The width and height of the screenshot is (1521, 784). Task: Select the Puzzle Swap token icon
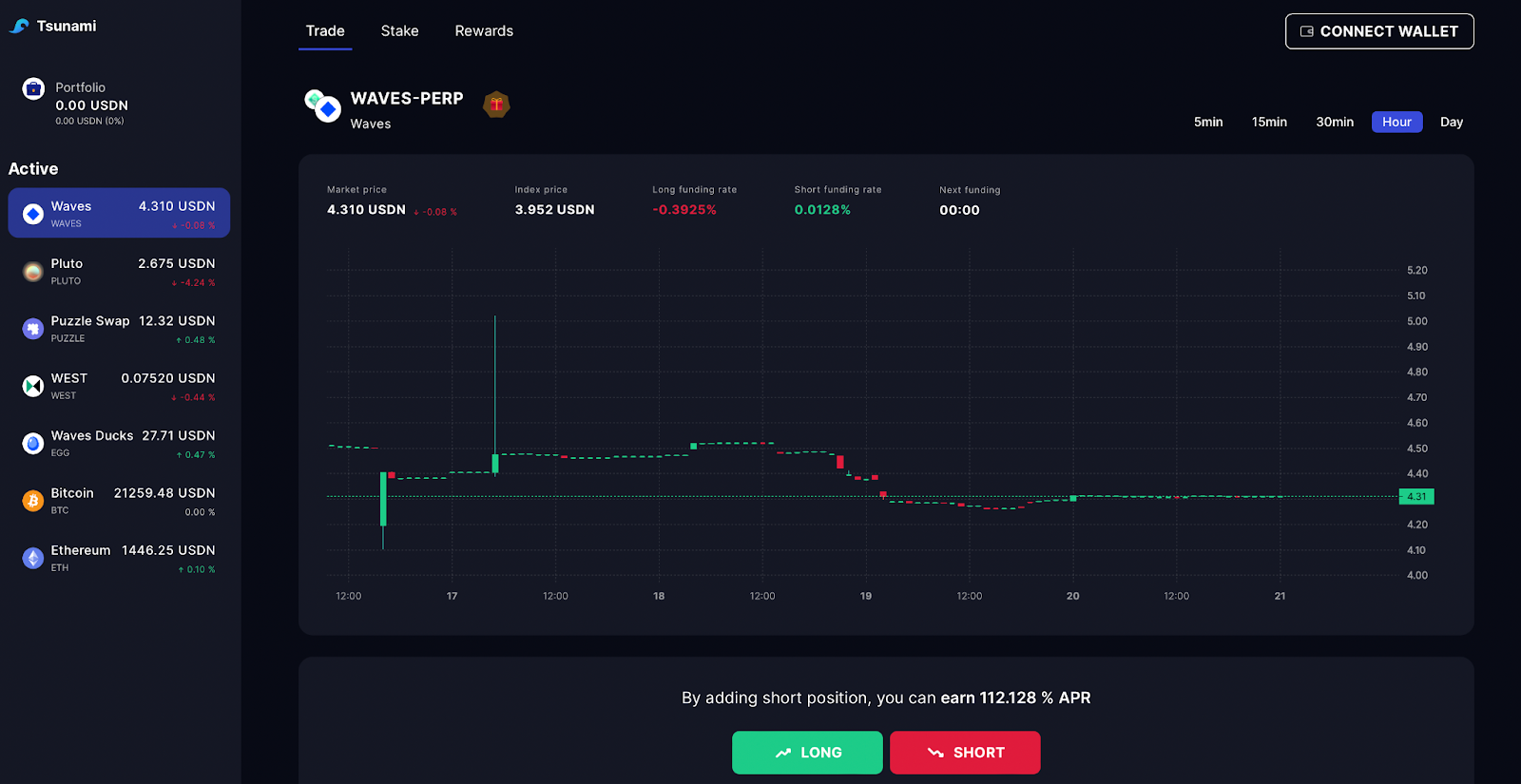tap(33, 329)
